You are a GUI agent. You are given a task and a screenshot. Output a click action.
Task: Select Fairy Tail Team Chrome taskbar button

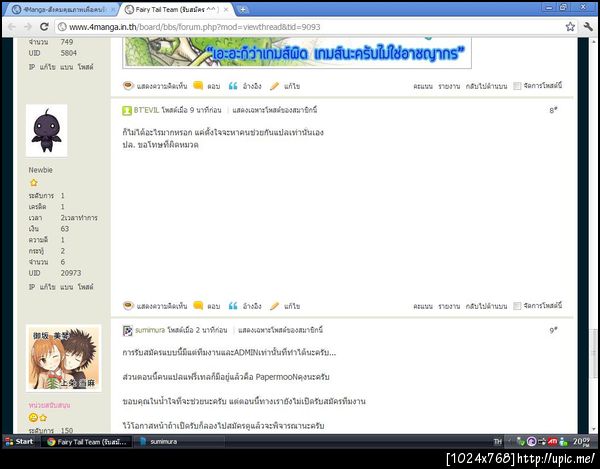point(86,442)
